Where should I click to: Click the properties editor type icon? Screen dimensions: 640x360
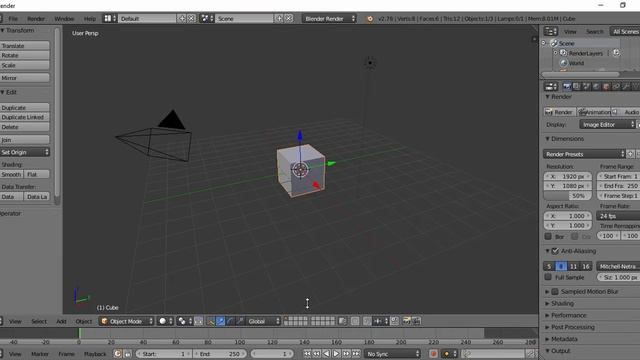coord(551,87)
